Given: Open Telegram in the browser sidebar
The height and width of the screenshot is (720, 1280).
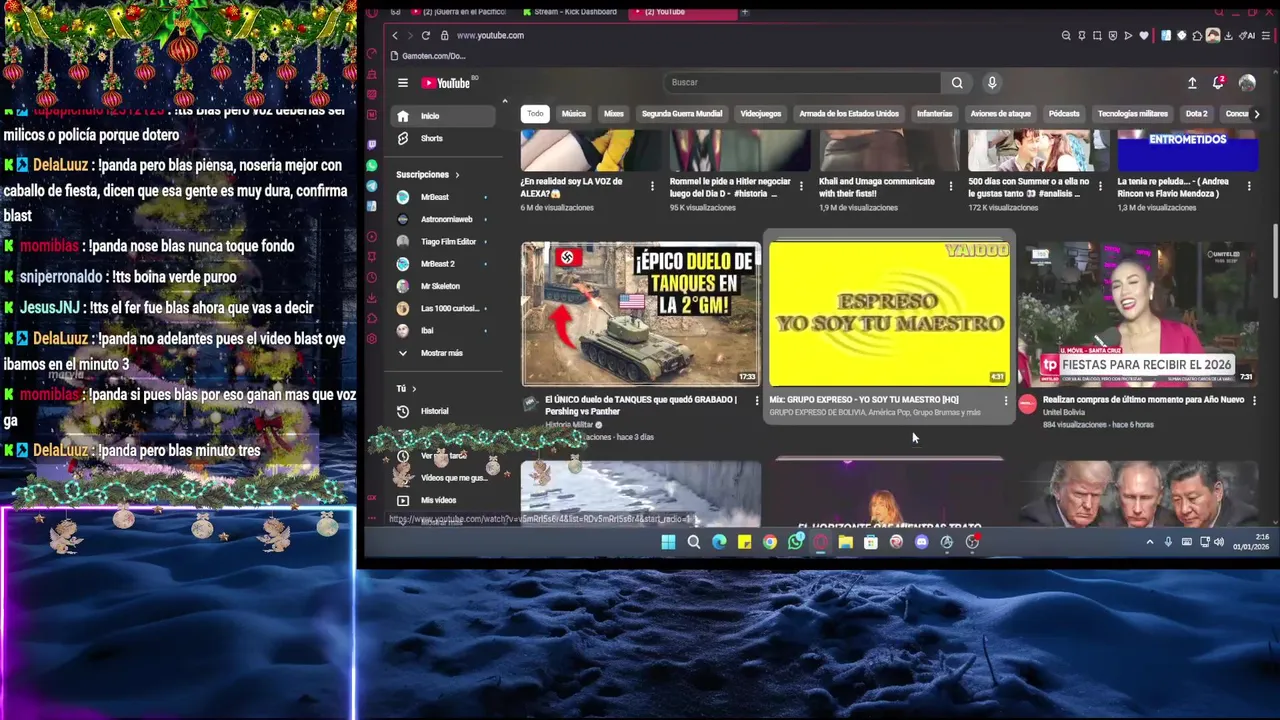Looking at the screenshot, I should (372, 186).
